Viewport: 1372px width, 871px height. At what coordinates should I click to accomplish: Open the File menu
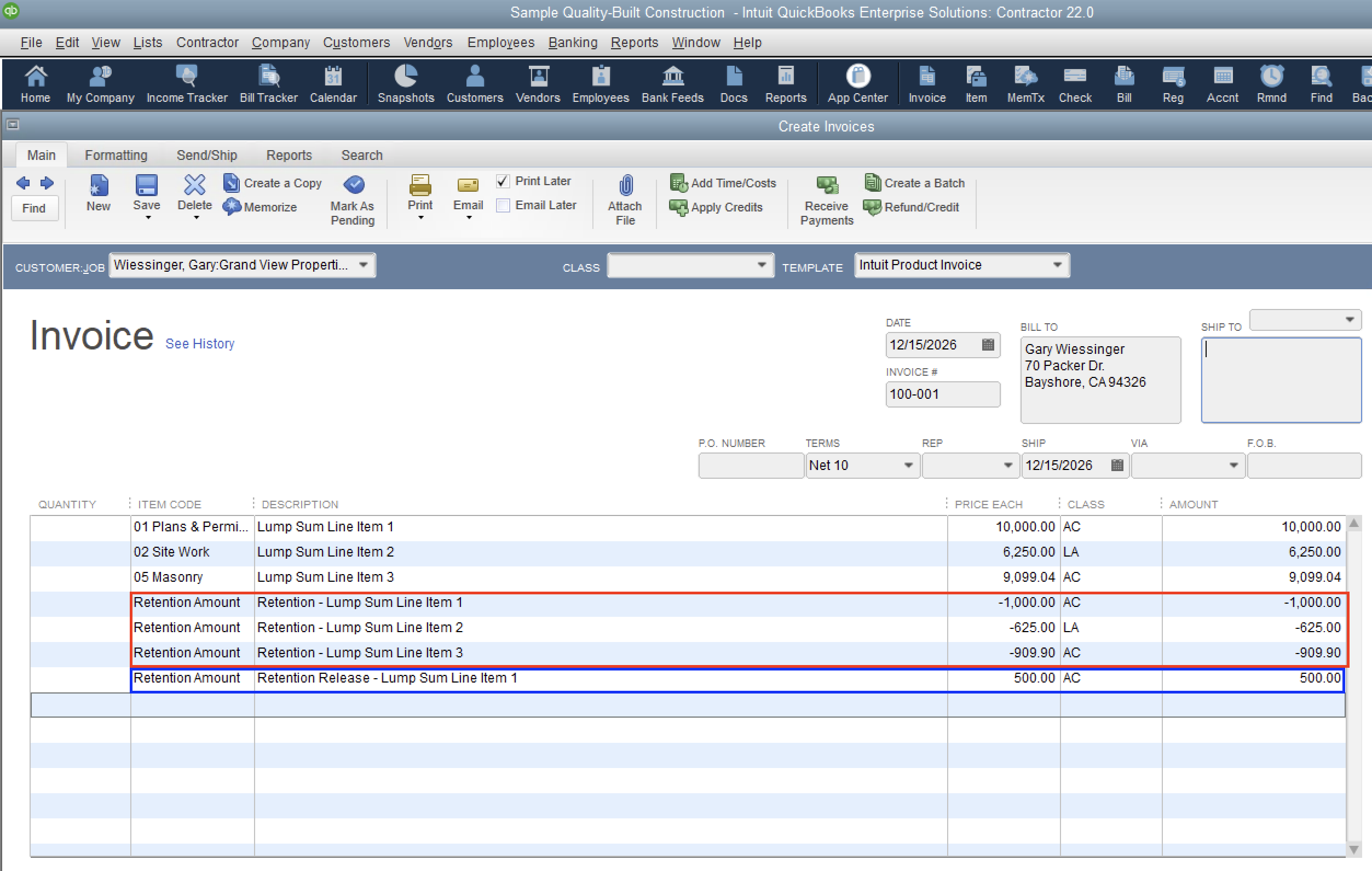coord(31,43)
